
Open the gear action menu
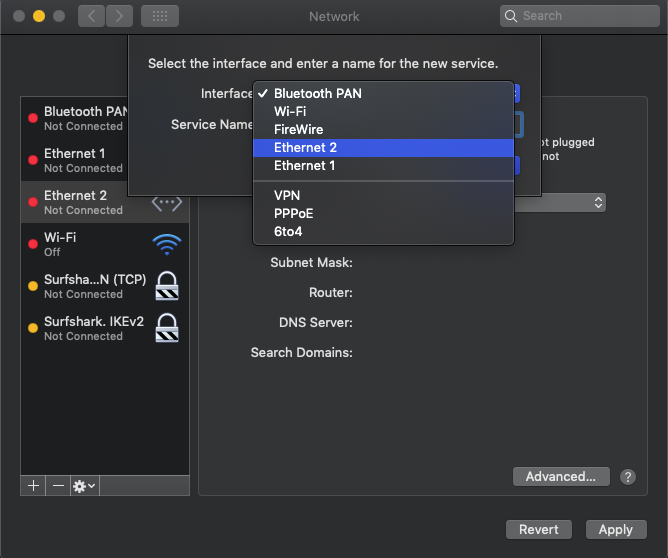(84, 485)
